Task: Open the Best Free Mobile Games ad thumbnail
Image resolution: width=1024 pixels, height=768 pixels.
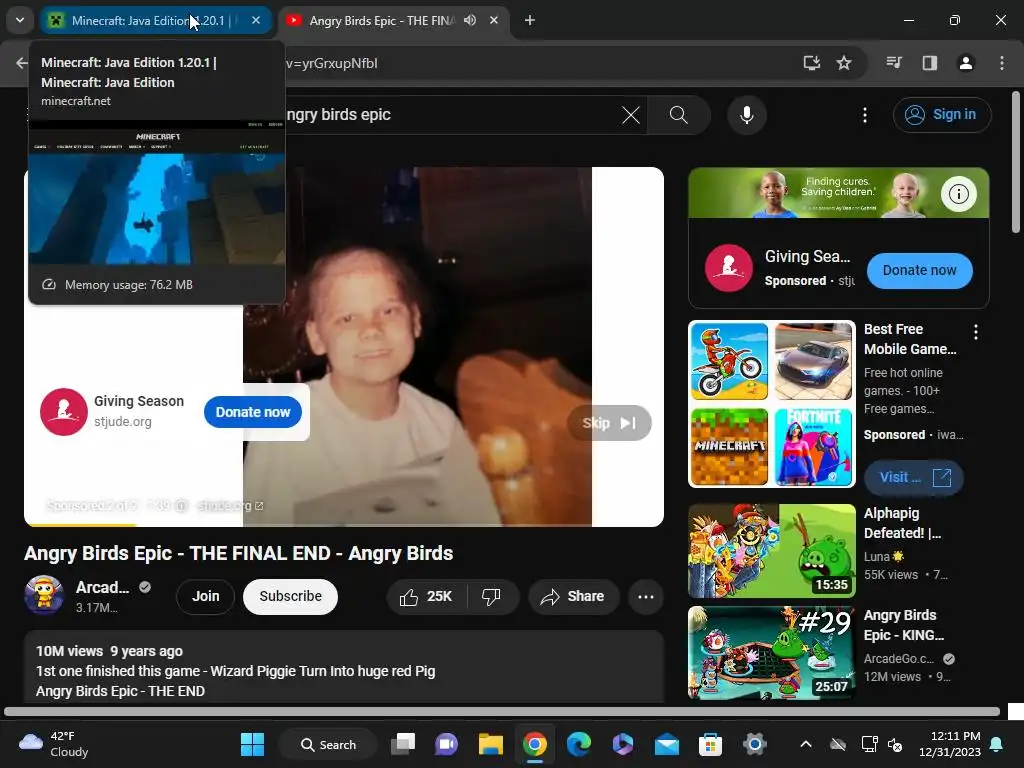Action: click(772, 404)
